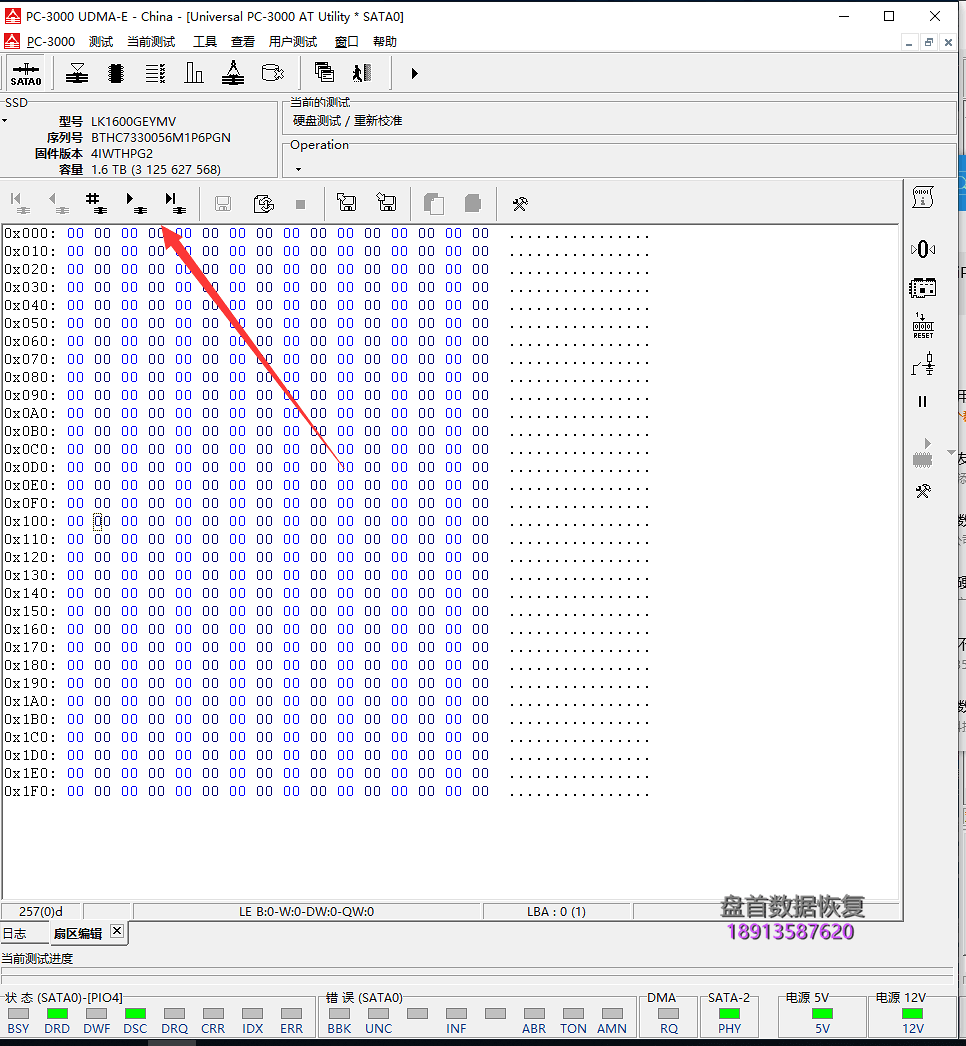Open the chip (ROM) toolbar icon
The image size is (966, 1046).
[116, 73]
